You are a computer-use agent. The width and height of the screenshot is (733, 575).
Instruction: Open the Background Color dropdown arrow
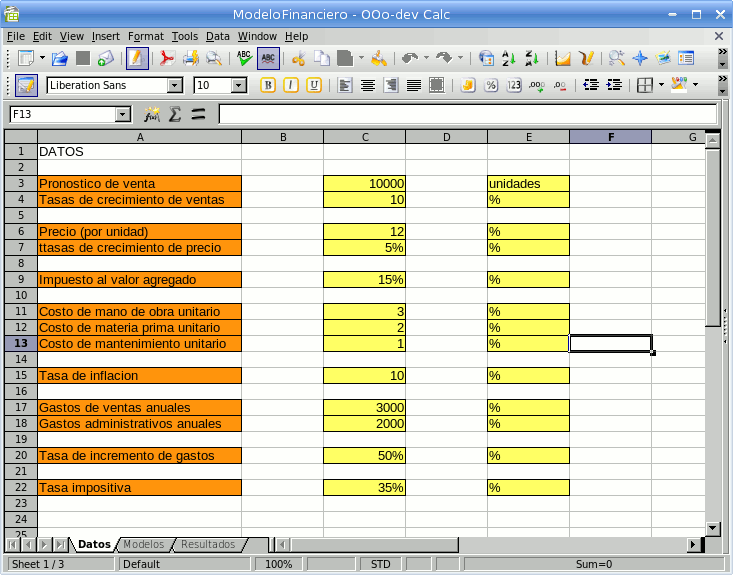pyautogui.click(x=695, y=85)
